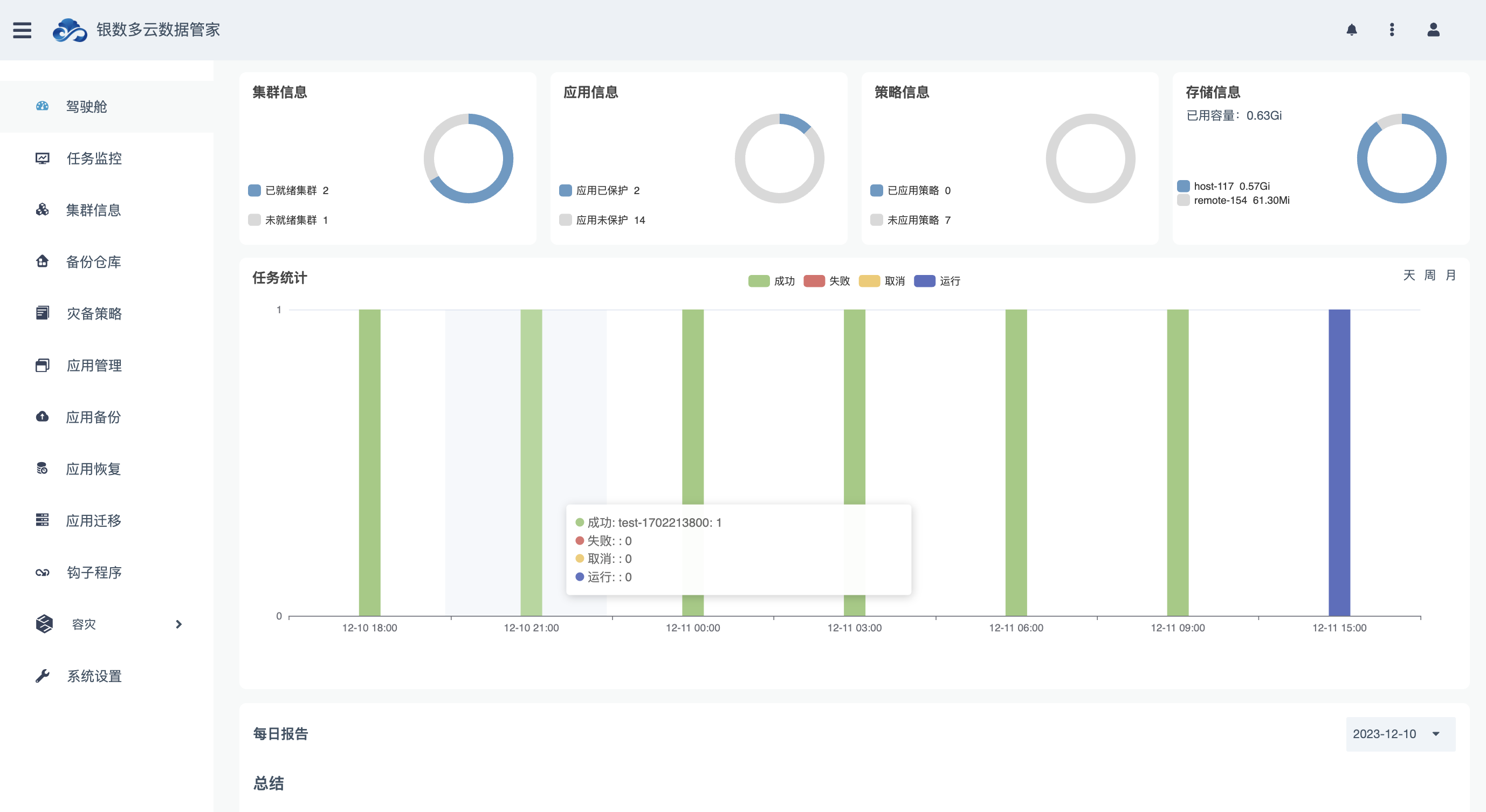The image size is (1486, 812).
Task: Toggle 应用未保护 legend swatch
Action: [x=565, y=220]
